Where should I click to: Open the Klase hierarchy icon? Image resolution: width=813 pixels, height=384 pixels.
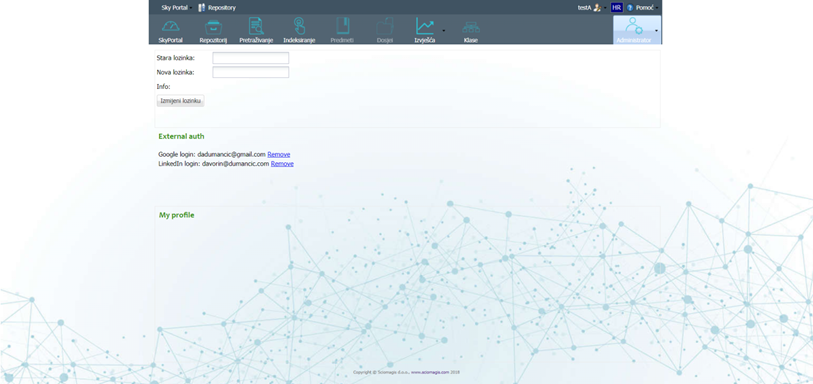tap(471, 27)
